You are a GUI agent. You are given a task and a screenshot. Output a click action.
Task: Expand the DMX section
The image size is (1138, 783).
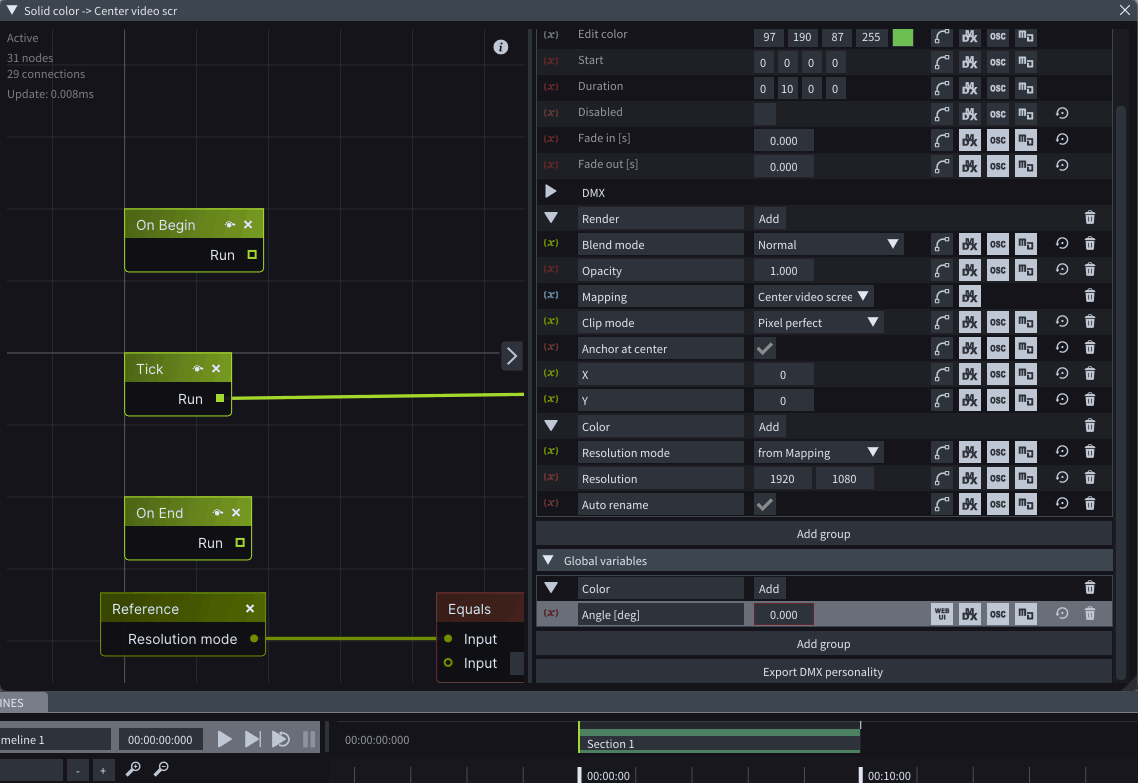pyautogui.click(x=551, y=192)
